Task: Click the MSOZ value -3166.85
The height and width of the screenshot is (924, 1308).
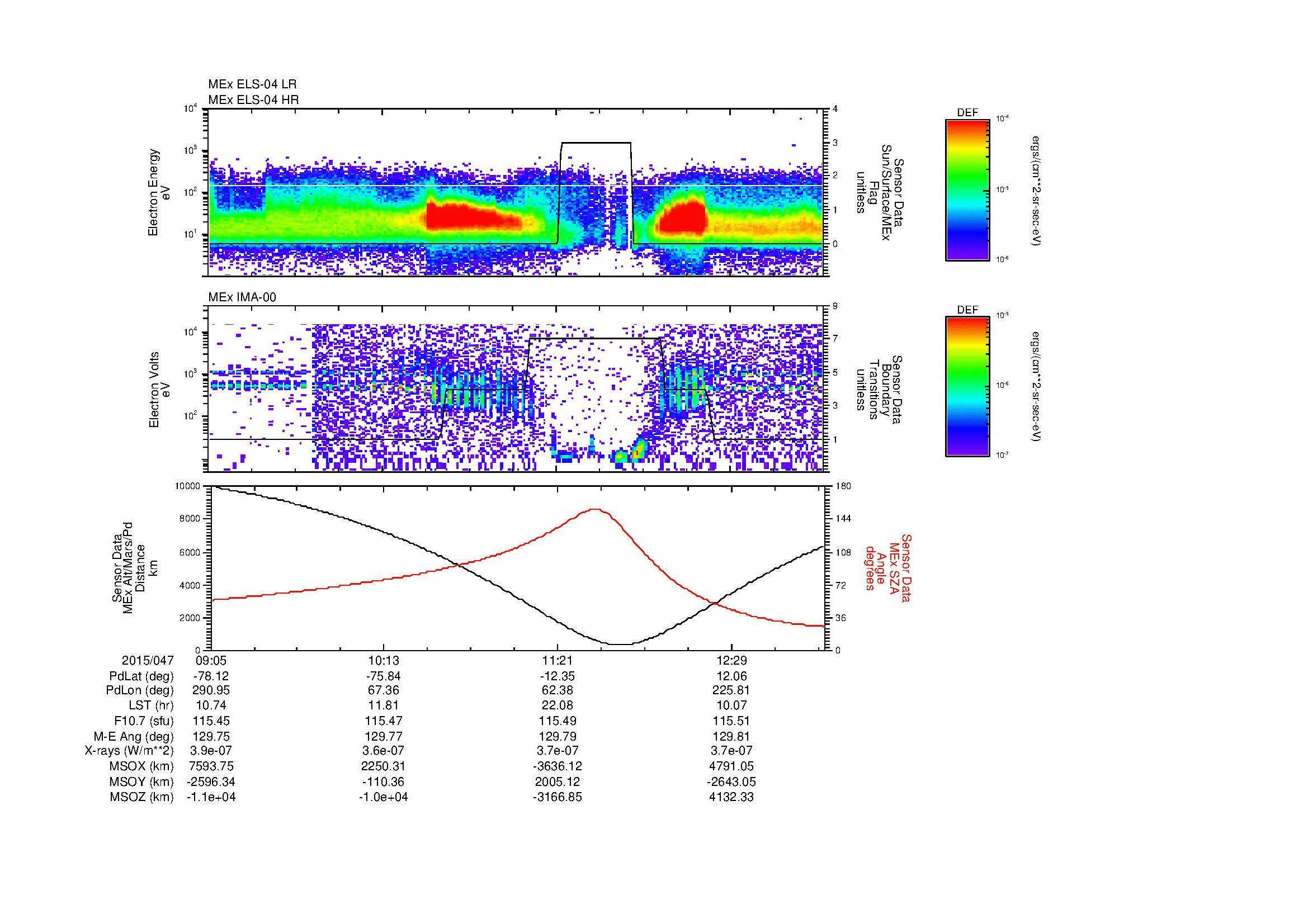Action: [x=557, y=798]
